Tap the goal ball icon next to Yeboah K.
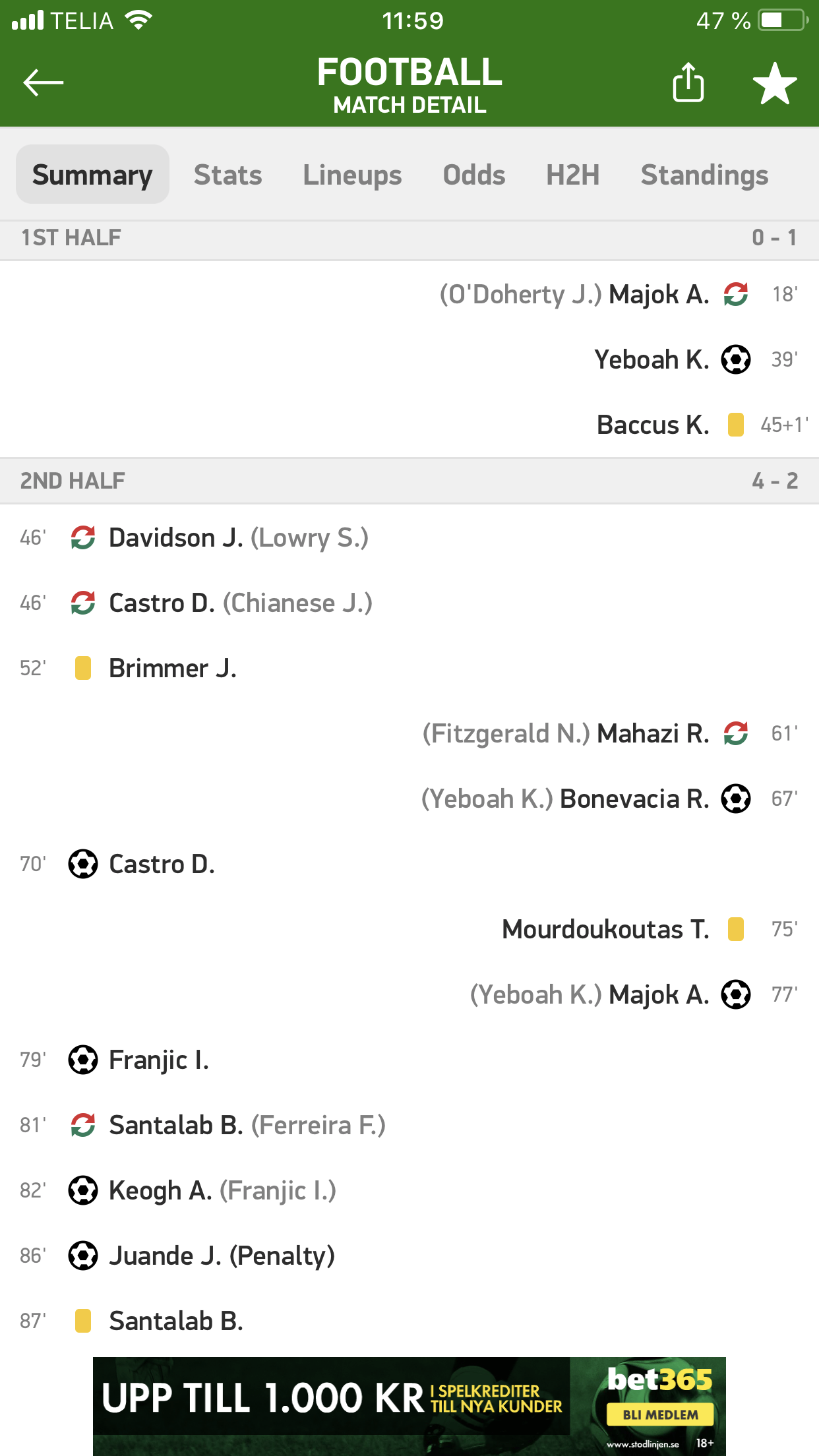This screenshot has width=819, height=1456. (736, 360)
